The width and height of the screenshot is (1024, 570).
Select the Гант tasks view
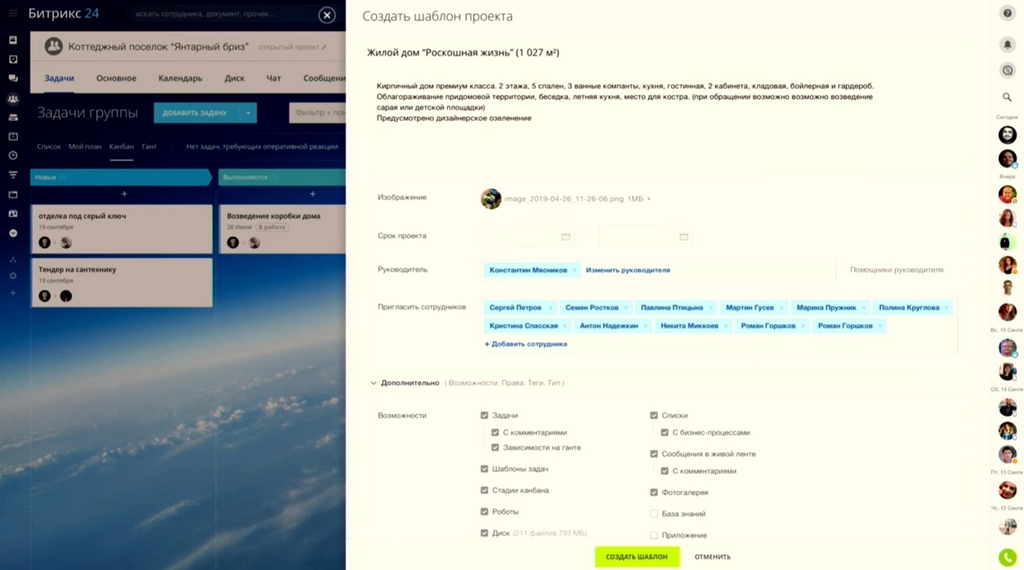pos(150,147)
